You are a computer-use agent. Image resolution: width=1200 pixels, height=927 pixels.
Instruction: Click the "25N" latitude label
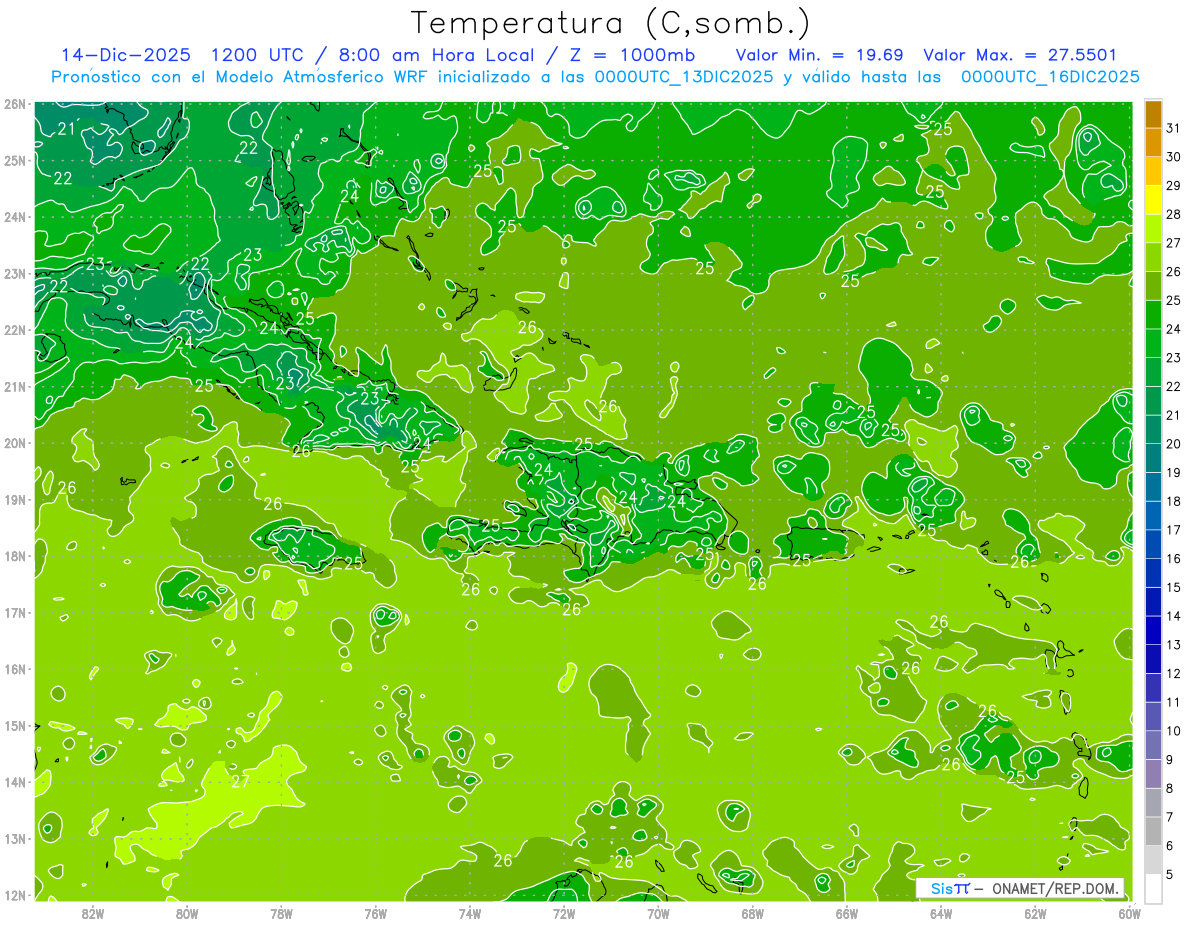point(14,160)
